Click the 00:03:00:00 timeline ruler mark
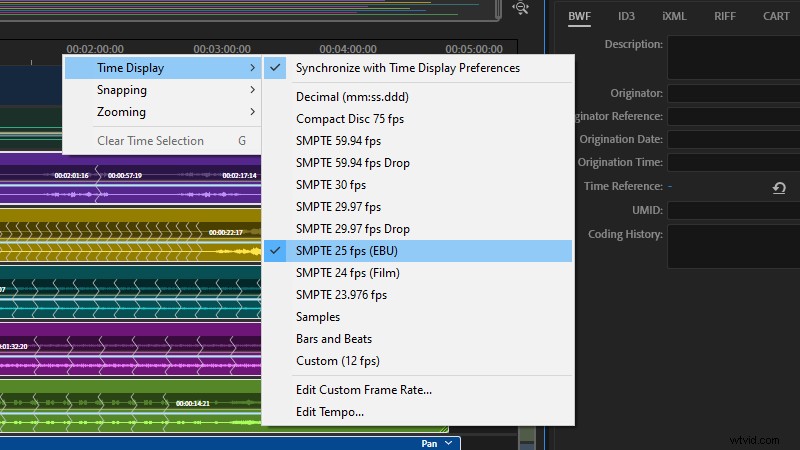 [x=222, y=49]
